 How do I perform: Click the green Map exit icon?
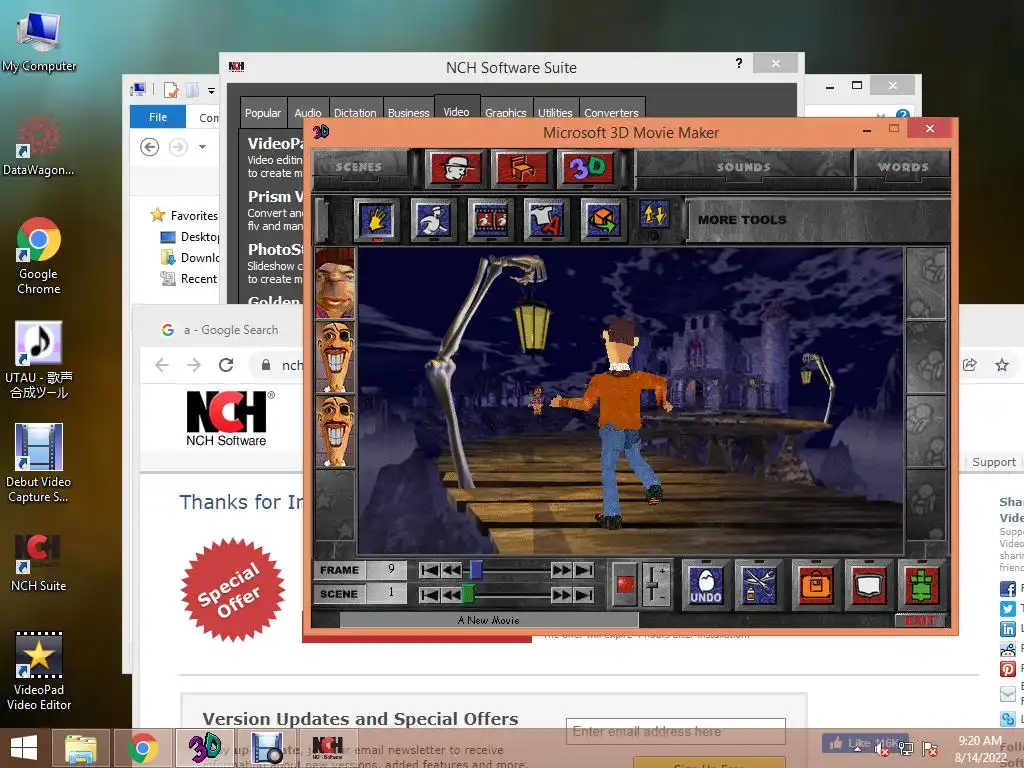tap(921, 583)
